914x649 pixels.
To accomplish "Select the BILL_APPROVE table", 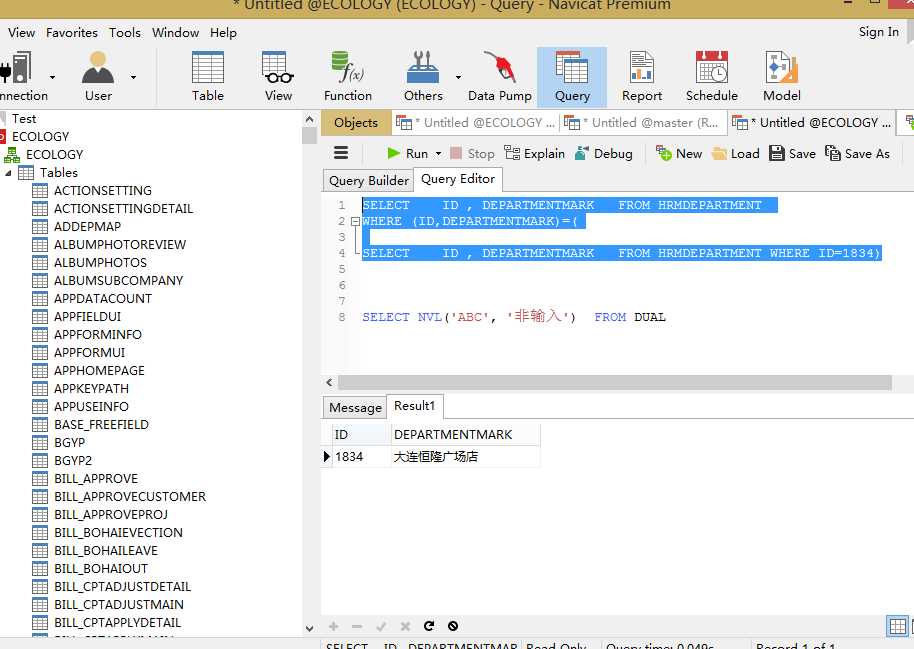I will pos(96,479).
